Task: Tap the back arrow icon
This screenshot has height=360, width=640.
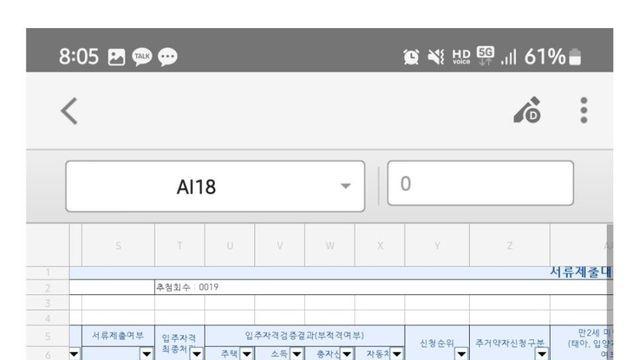Action: [69, 111]
